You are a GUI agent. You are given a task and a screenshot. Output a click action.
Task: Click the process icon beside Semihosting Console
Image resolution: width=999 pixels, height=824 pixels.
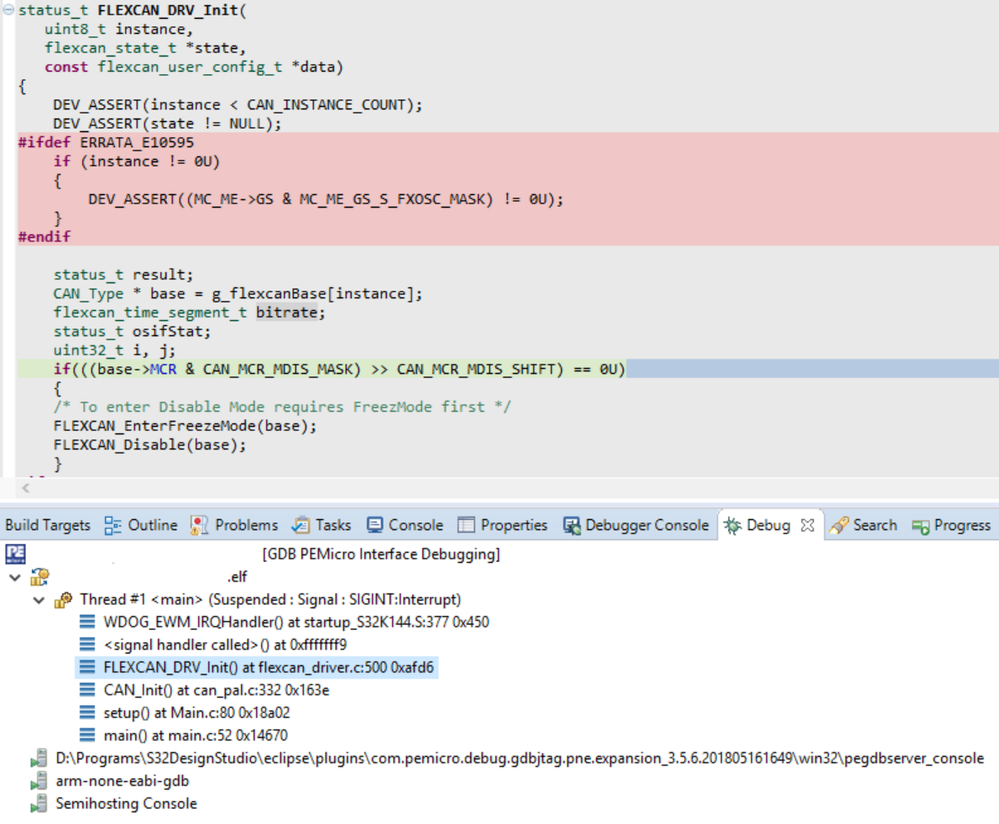pos(40,804)
